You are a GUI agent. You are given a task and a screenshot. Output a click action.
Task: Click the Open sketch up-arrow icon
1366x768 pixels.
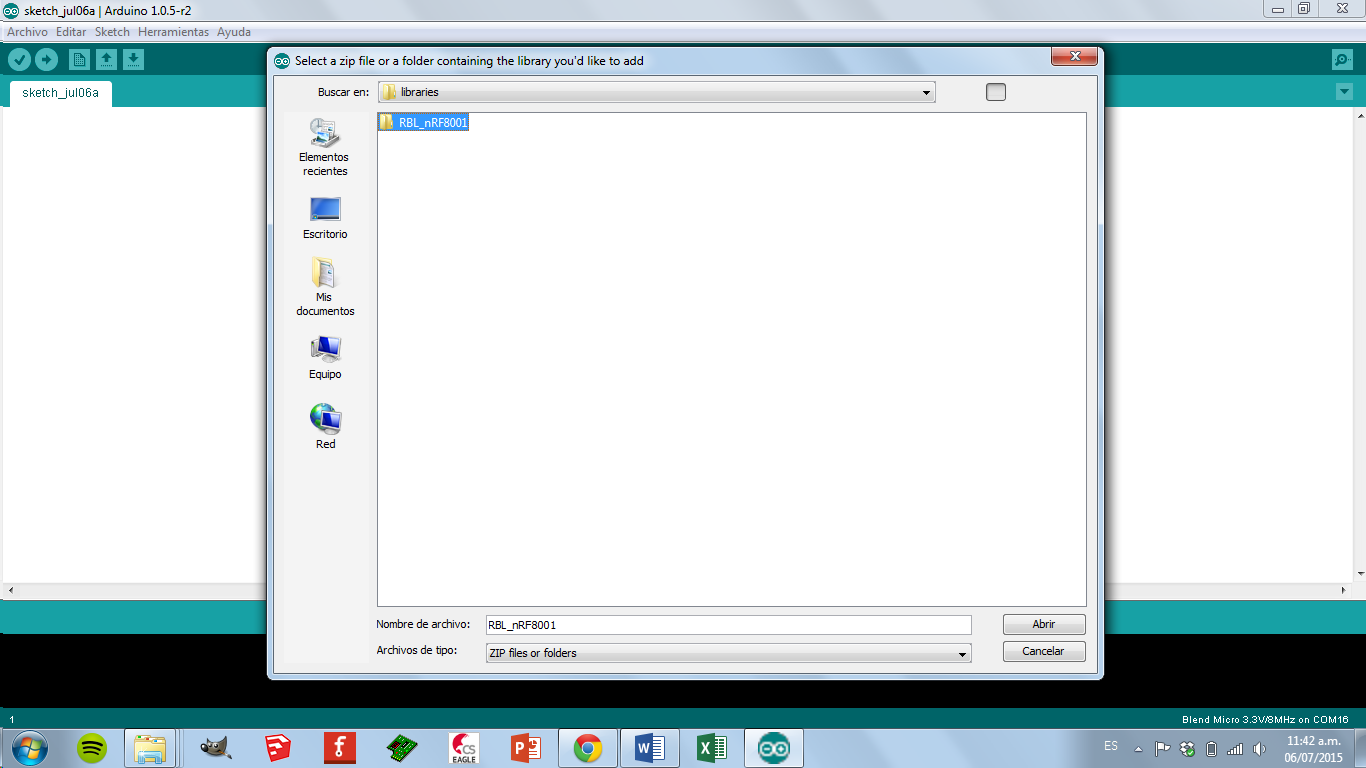[106, 60]
